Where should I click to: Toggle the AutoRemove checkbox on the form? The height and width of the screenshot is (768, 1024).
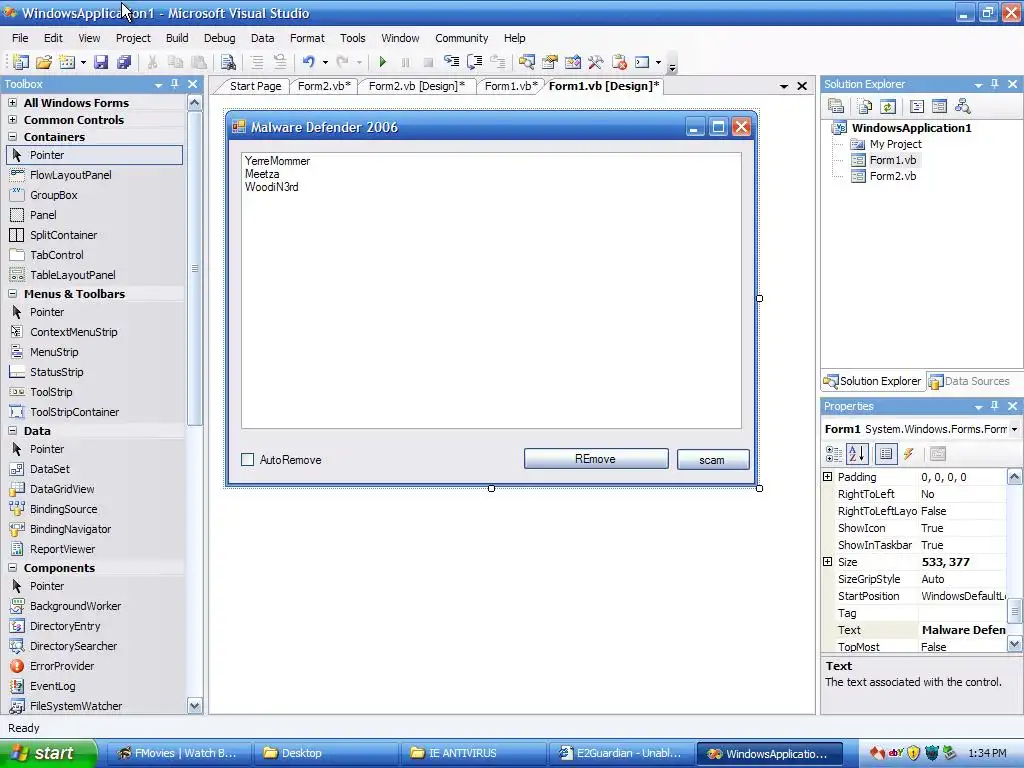pos(248,460)
